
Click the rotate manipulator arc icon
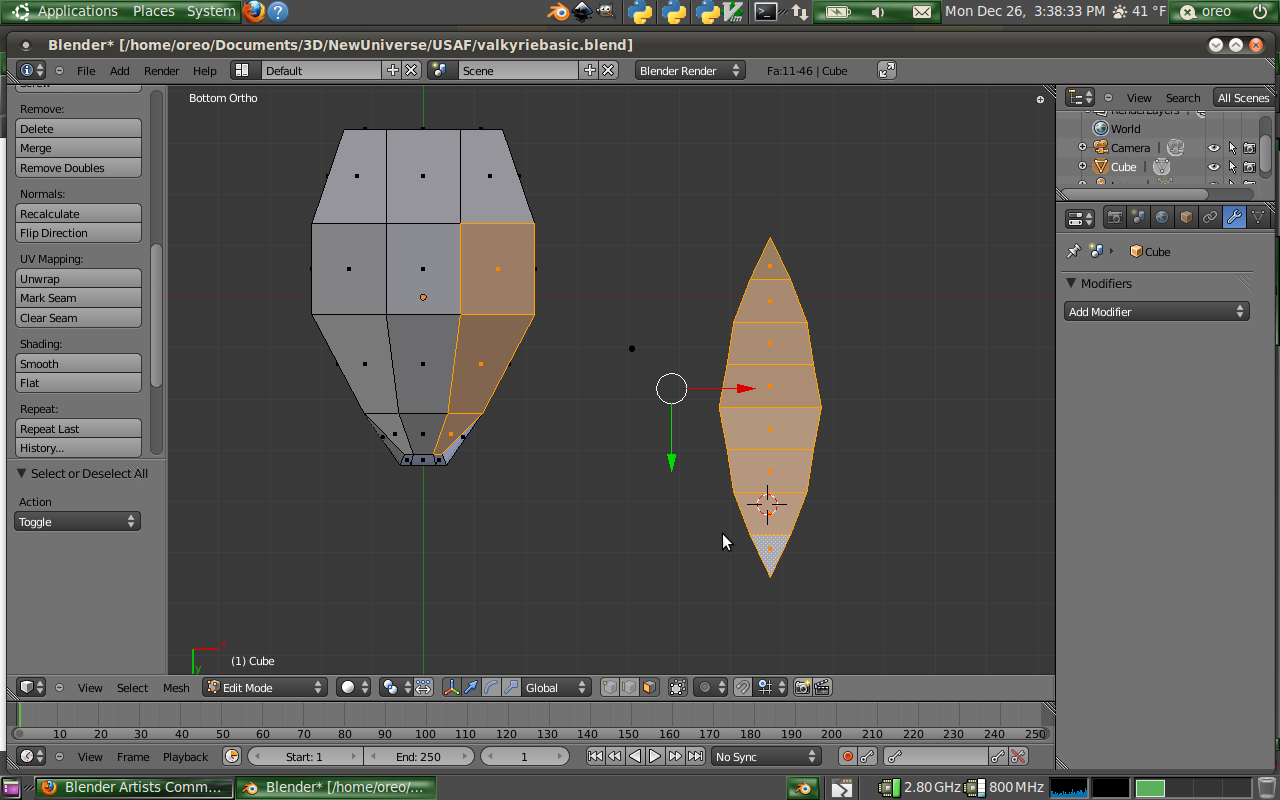pos(491,687)
